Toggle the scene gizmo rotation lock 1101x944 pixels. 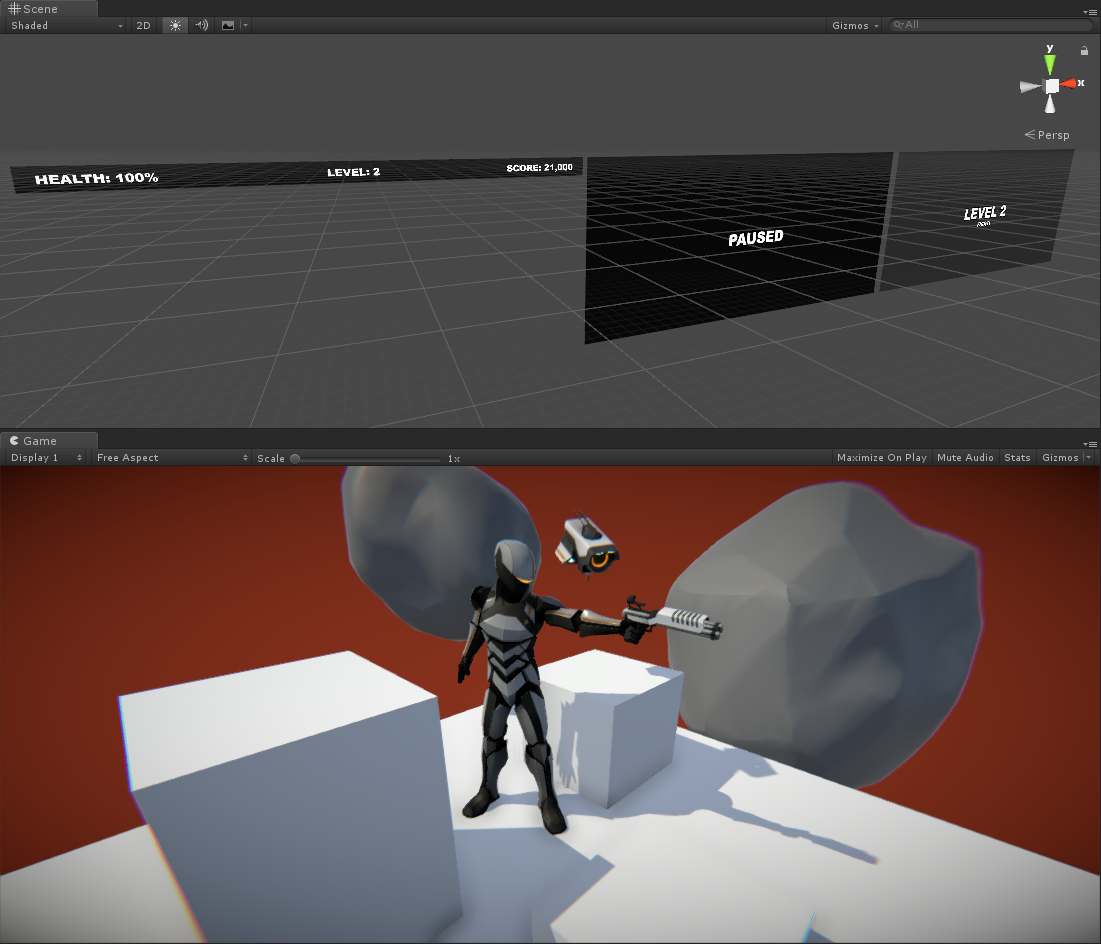point(1084,50)
